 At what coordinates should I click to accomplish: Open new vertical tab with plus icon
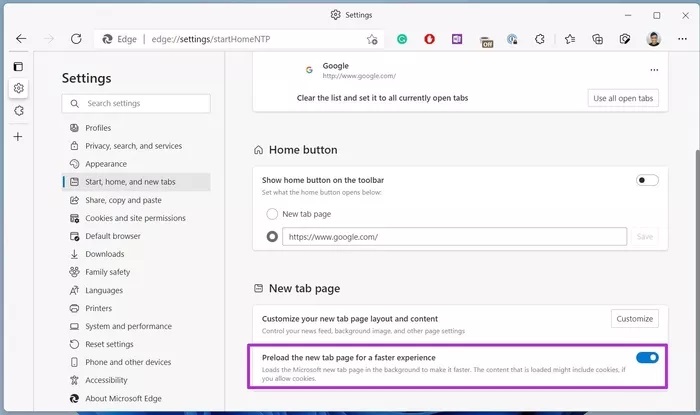pyautogui.click(x=18, y=136)
